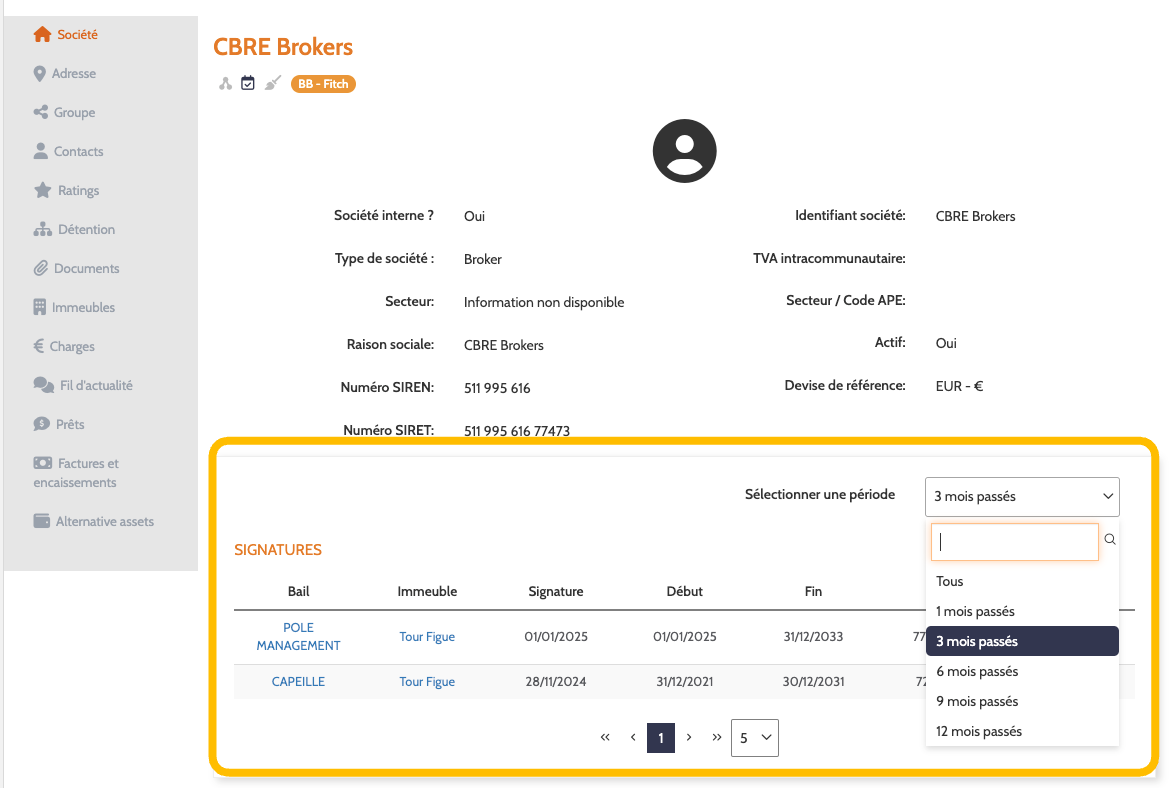Focus the period dropdown search field
Viewport: 1170px width, 788px height.
coord(1014,542)
